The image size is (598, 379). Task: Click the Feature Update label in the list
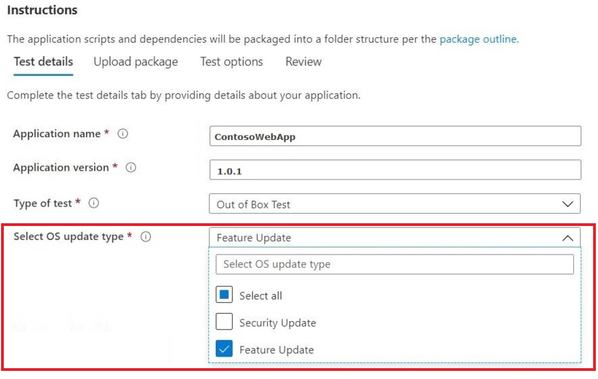pyautogui.click(x=276, y=350)
